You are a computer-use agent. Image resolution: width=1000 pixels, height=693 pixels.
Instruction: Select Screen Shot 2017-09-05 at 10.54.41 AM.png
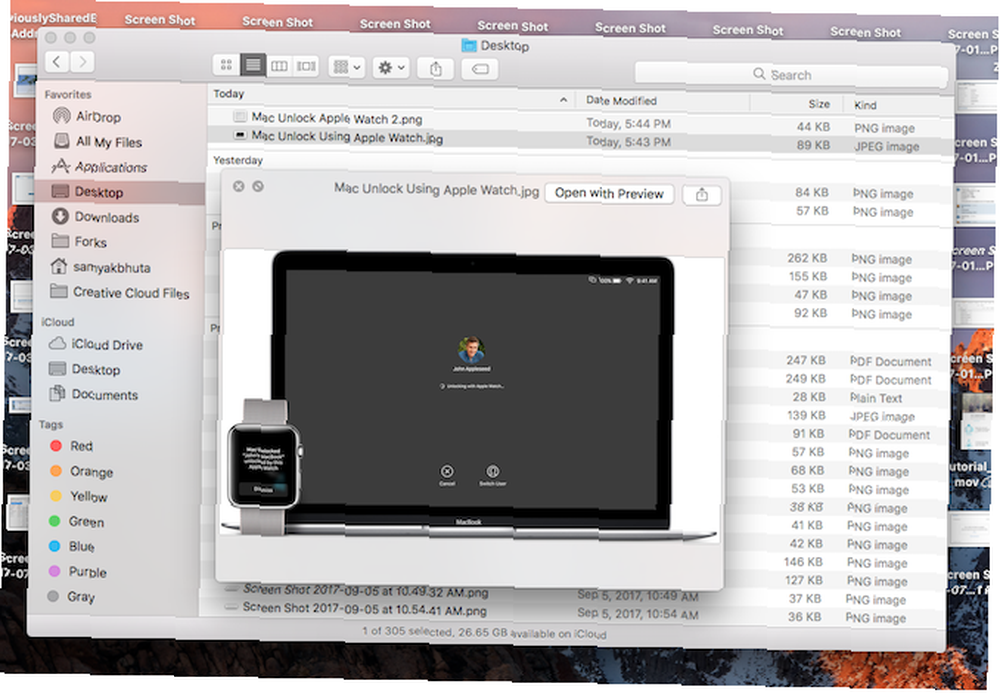[364, 609]
